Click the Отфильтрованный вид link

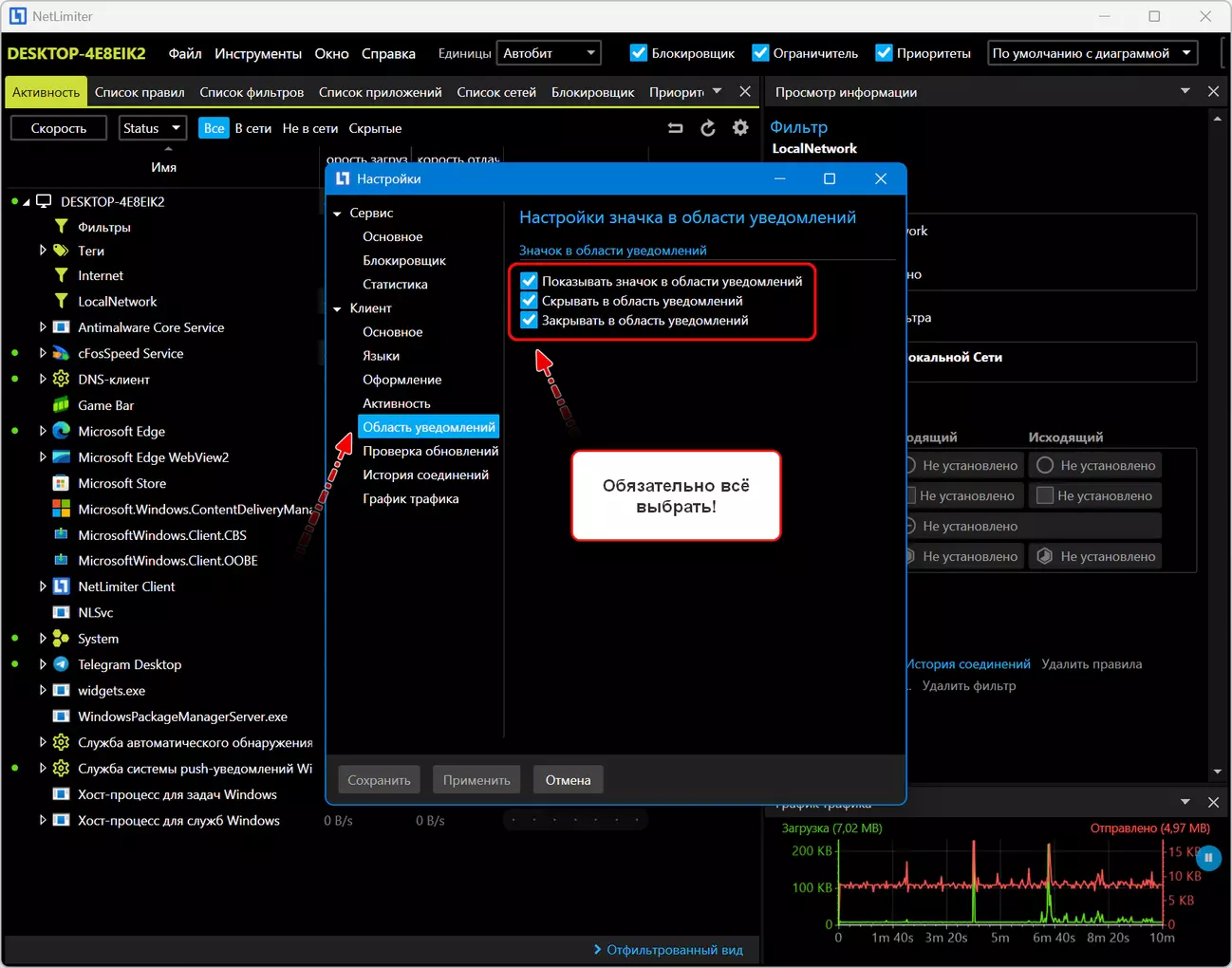(x=675, y=949)
